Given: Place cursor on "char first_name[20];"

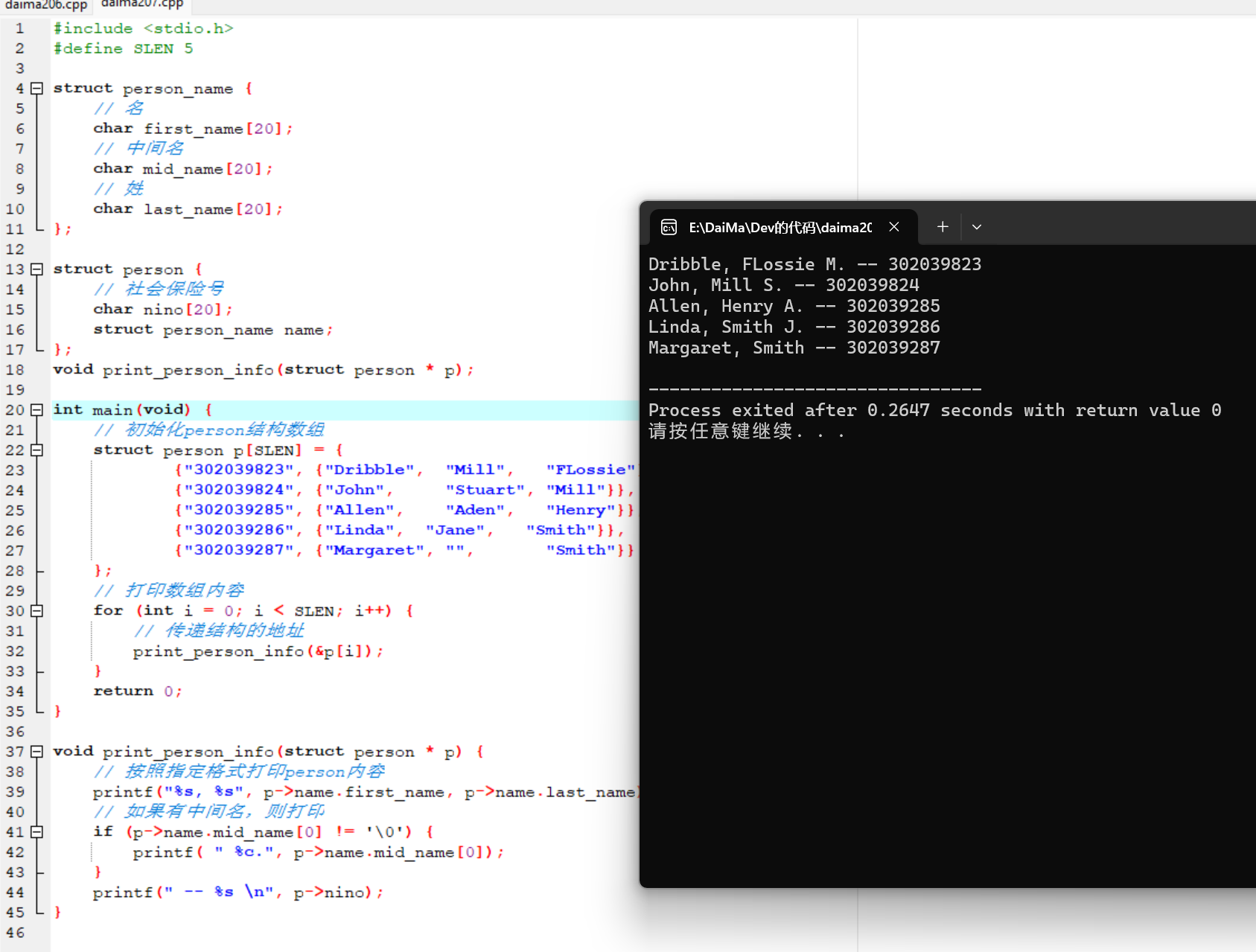Looking at the screenshot, I should coord(193,129).
